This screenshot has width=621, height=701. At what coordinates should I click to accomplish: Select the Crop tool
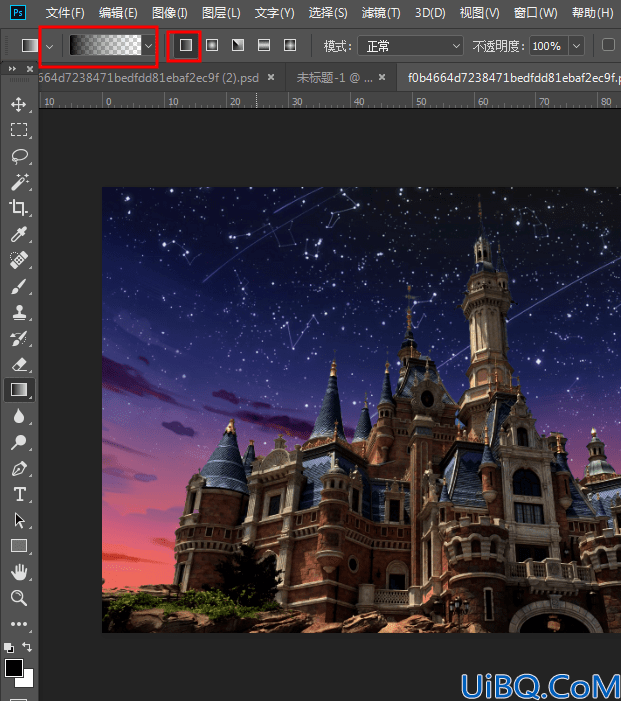(18, 207)
